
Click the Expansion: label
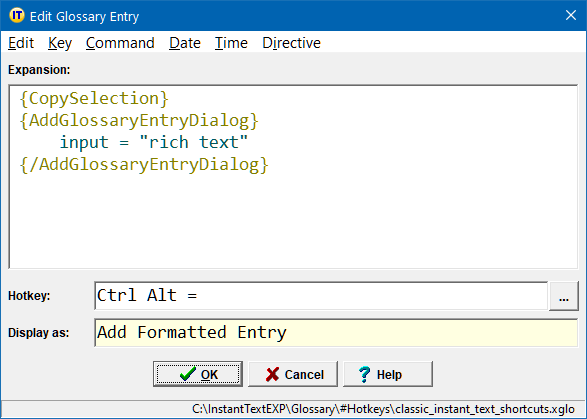(39, 70)
